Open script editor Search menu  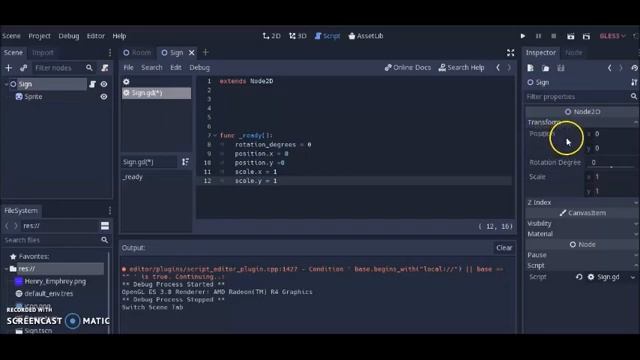point(152,68)
